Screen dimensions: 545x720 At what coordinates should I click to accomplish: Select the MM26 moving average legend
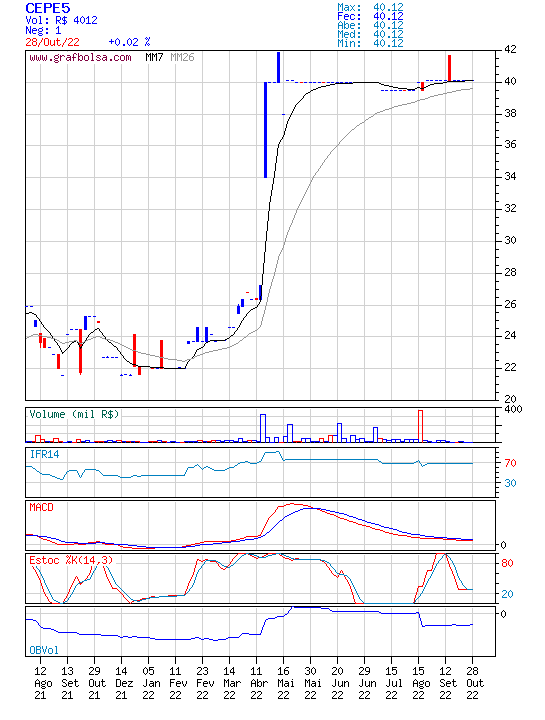182,57
